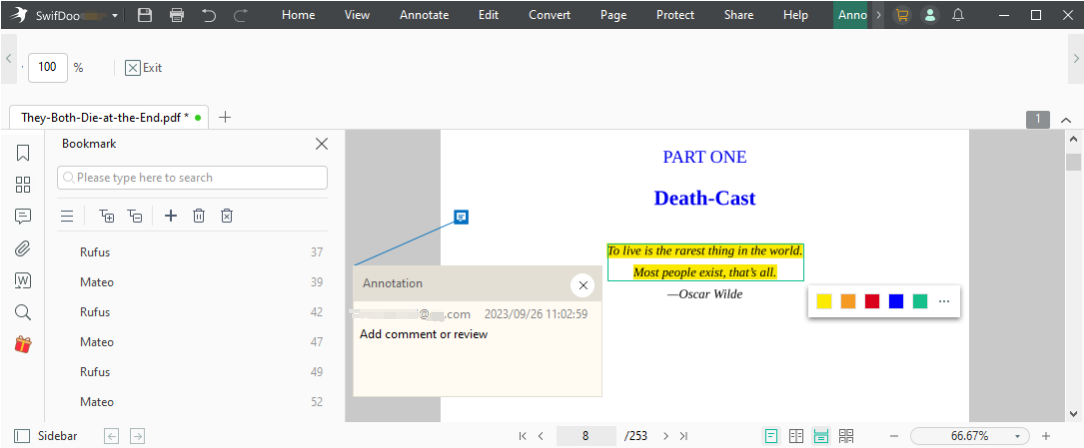Delete all bookmarks icon
Image resolution: width=1084 pixels, height=448 pixels.
pyautogui.click(x=226, y=216)
